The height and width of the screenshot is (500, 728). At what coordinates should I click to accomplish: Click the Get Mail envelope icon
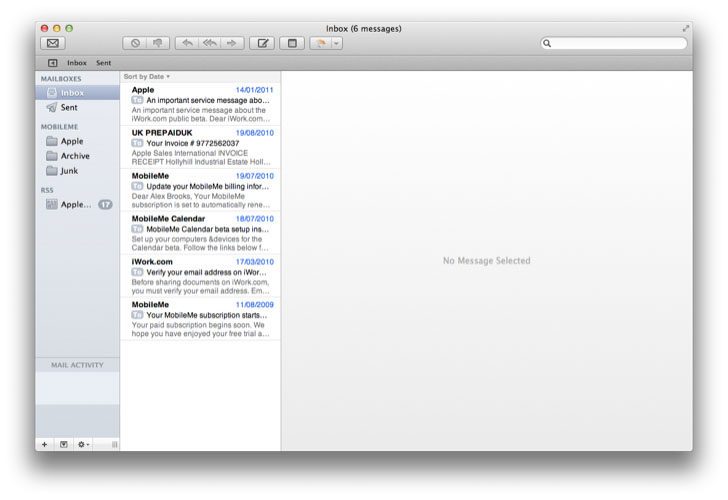pyautogui.click(x=53, y=43)
